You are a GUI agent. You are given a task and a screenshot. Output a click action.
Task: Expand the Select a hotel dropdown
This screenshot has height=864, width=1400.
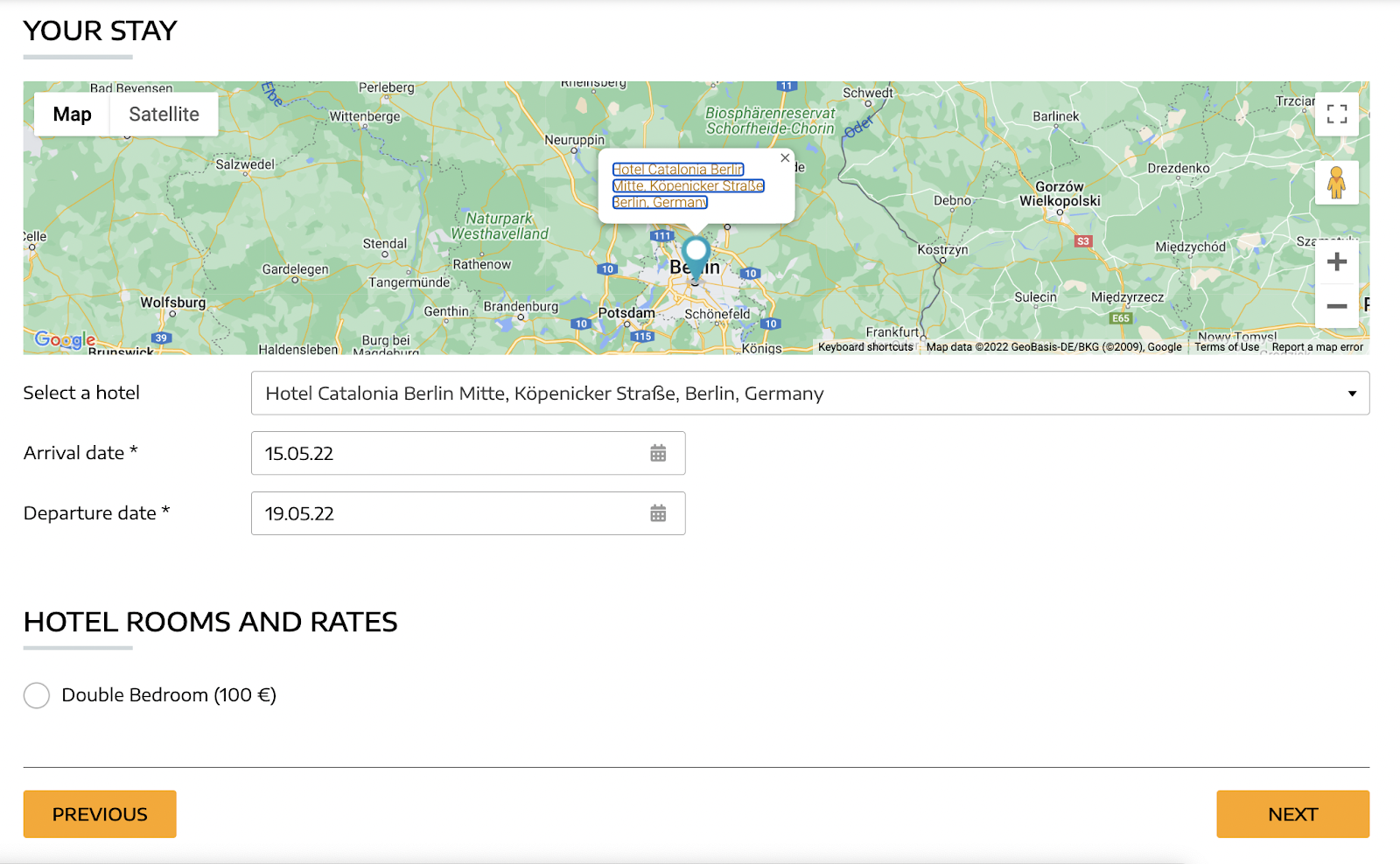[x=809, y=394]
